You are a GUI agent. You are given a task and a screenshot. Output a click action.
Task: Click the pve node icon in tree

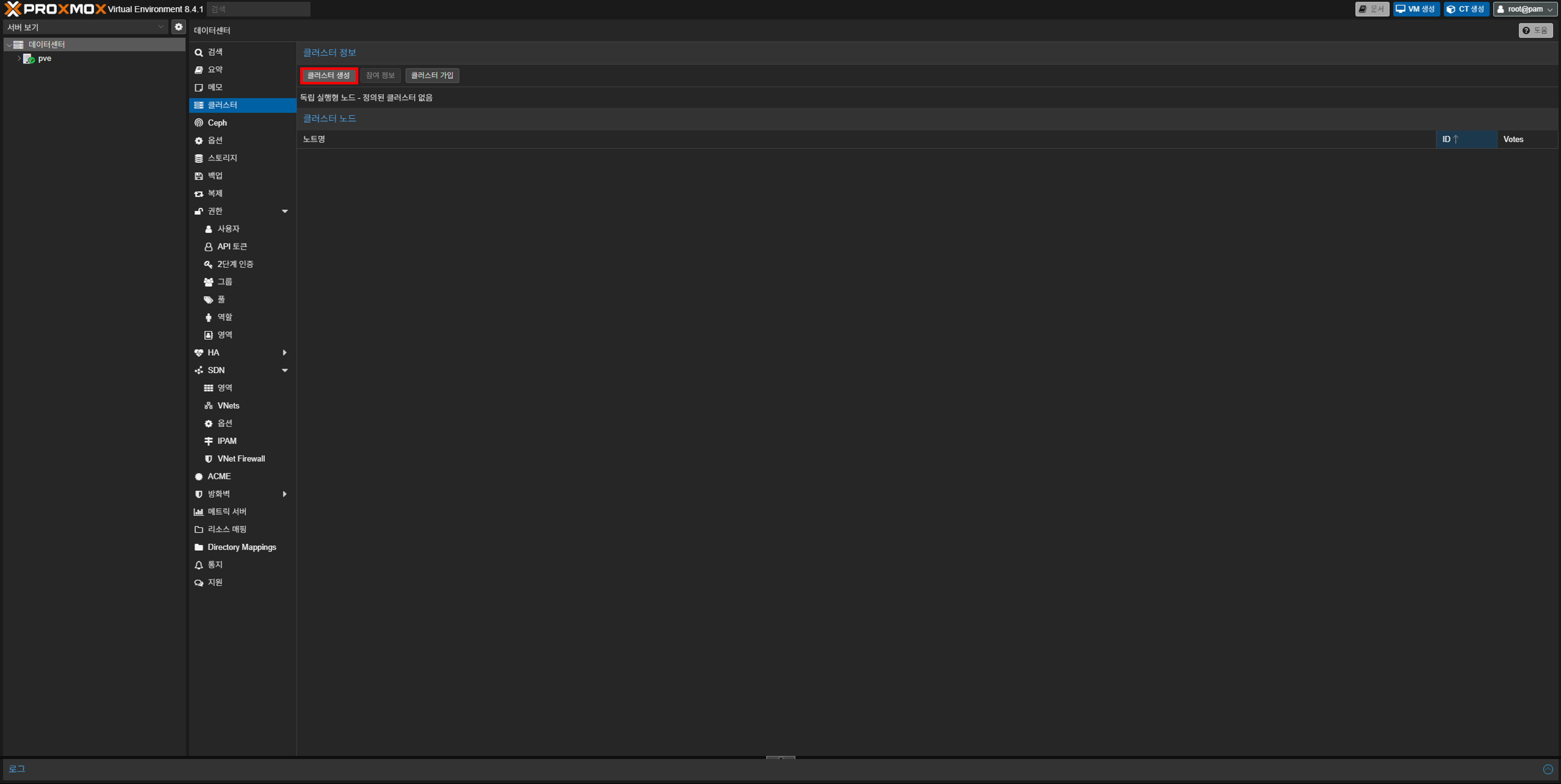click(x=28, y=59)
